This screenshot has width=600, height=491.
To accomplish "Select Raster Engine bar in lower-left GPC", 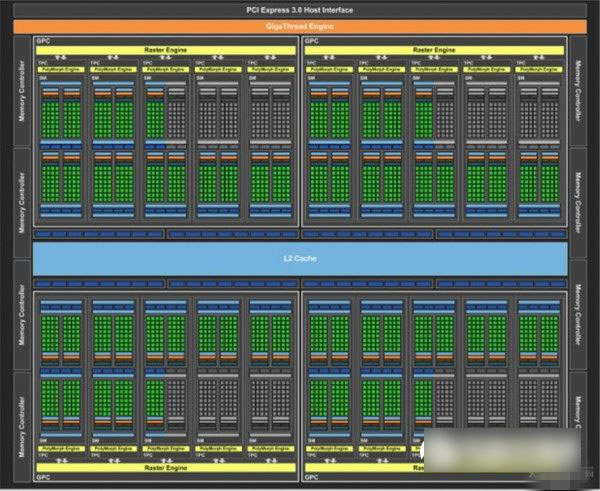I will coord(166,468).
